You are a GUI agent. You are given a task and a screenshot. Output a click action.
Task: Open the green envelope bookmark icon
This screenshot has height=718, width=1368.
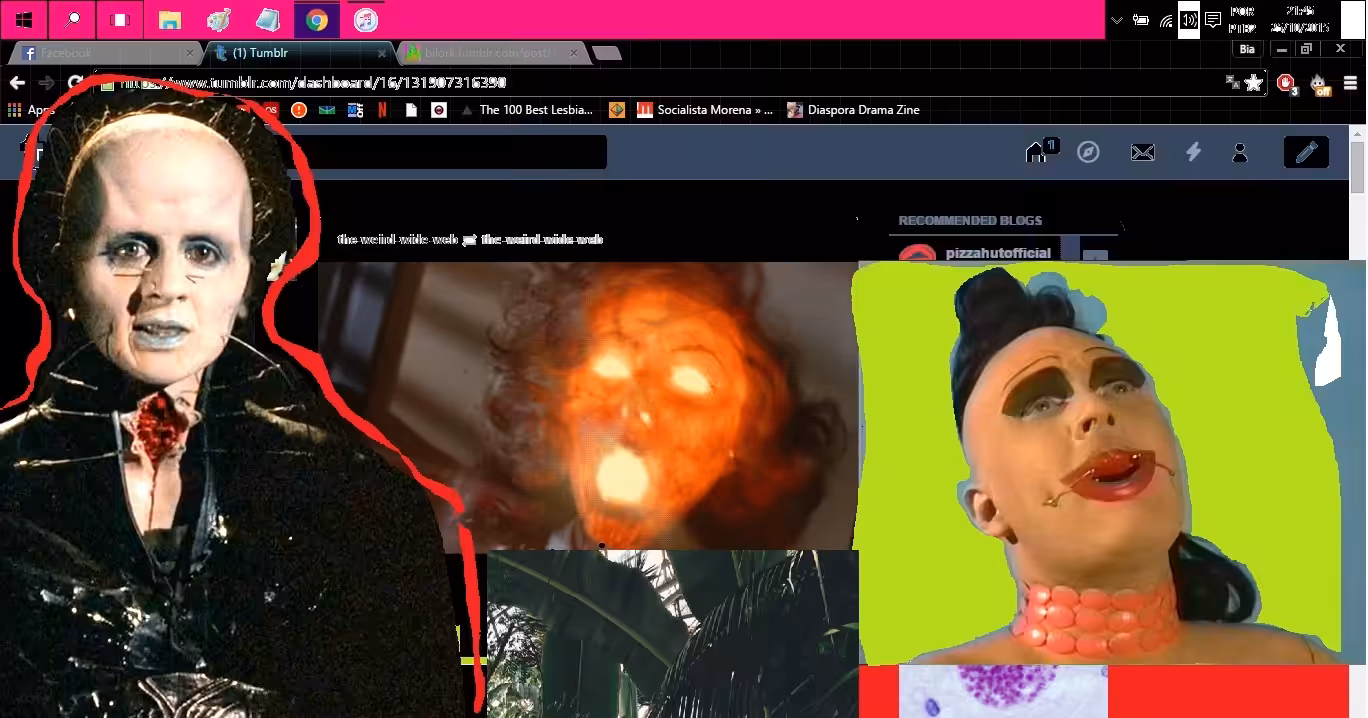[x=326, y=110]
